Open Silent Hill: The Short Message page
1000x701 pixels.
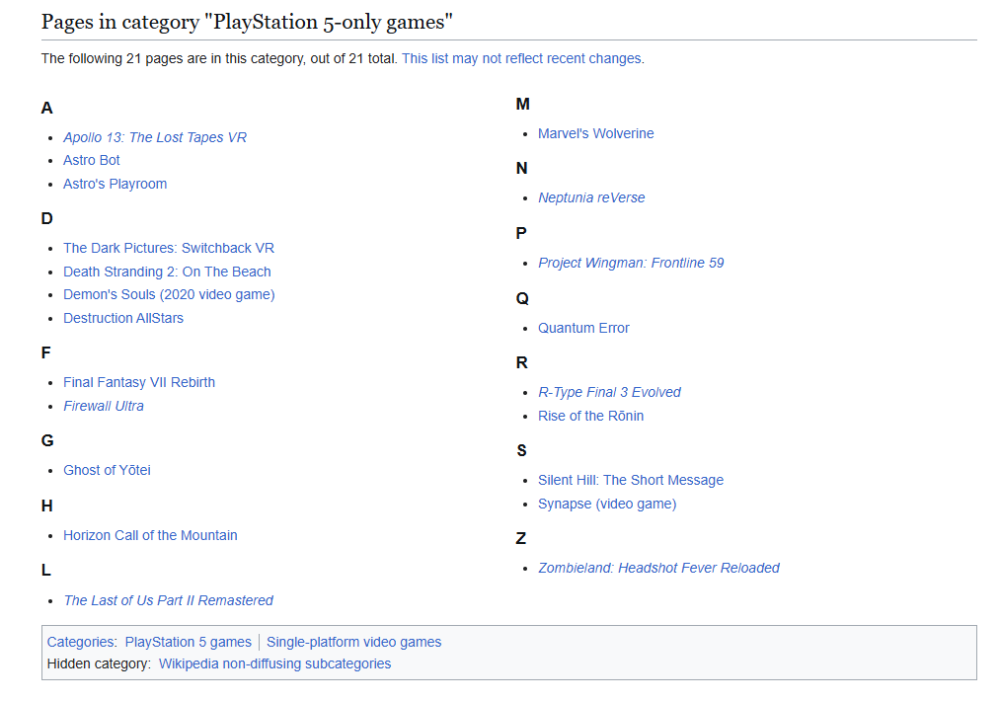[631, 480]
